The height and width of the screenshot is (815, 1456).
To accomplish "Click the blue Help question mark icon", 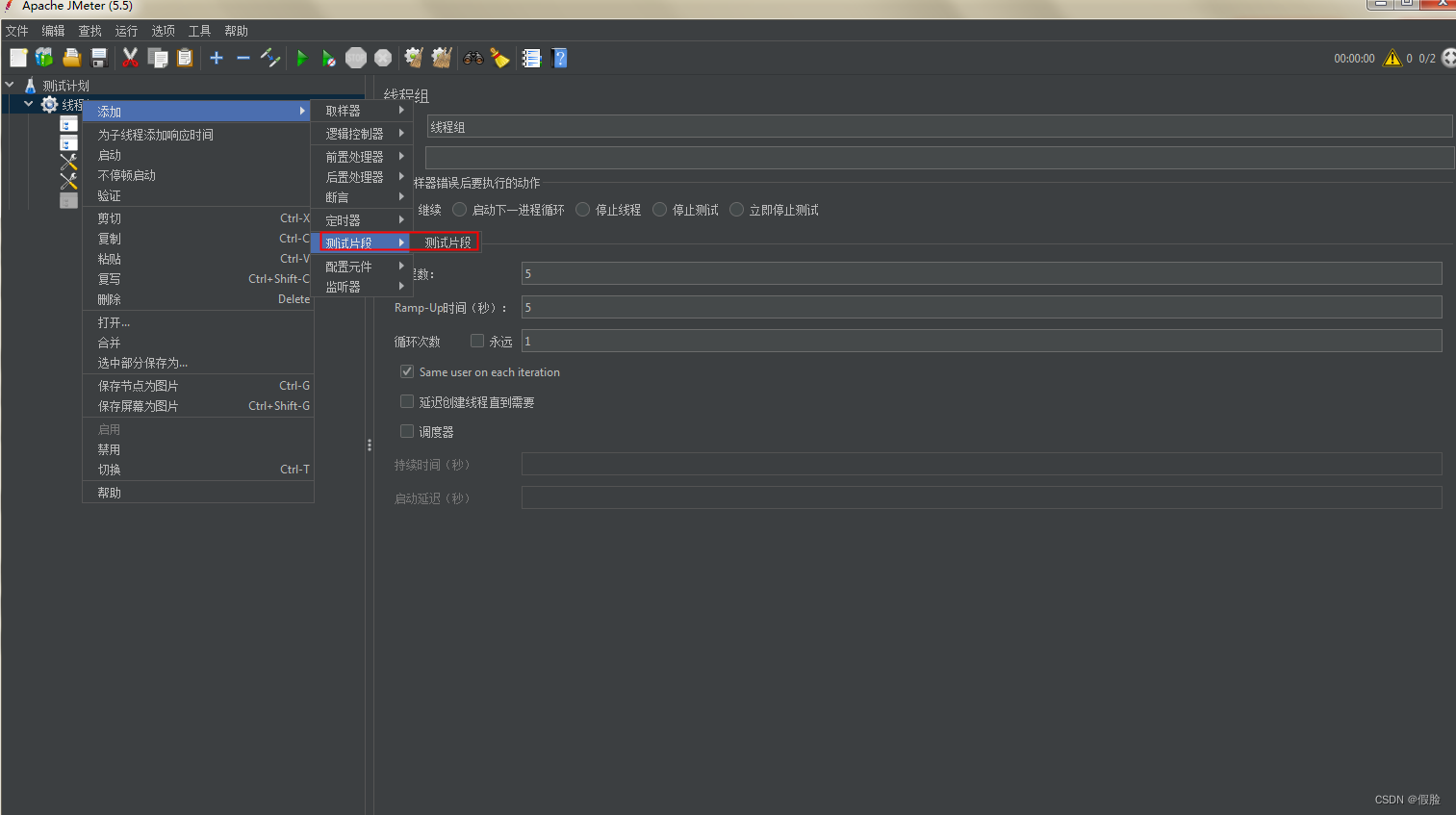I will 559,58.
